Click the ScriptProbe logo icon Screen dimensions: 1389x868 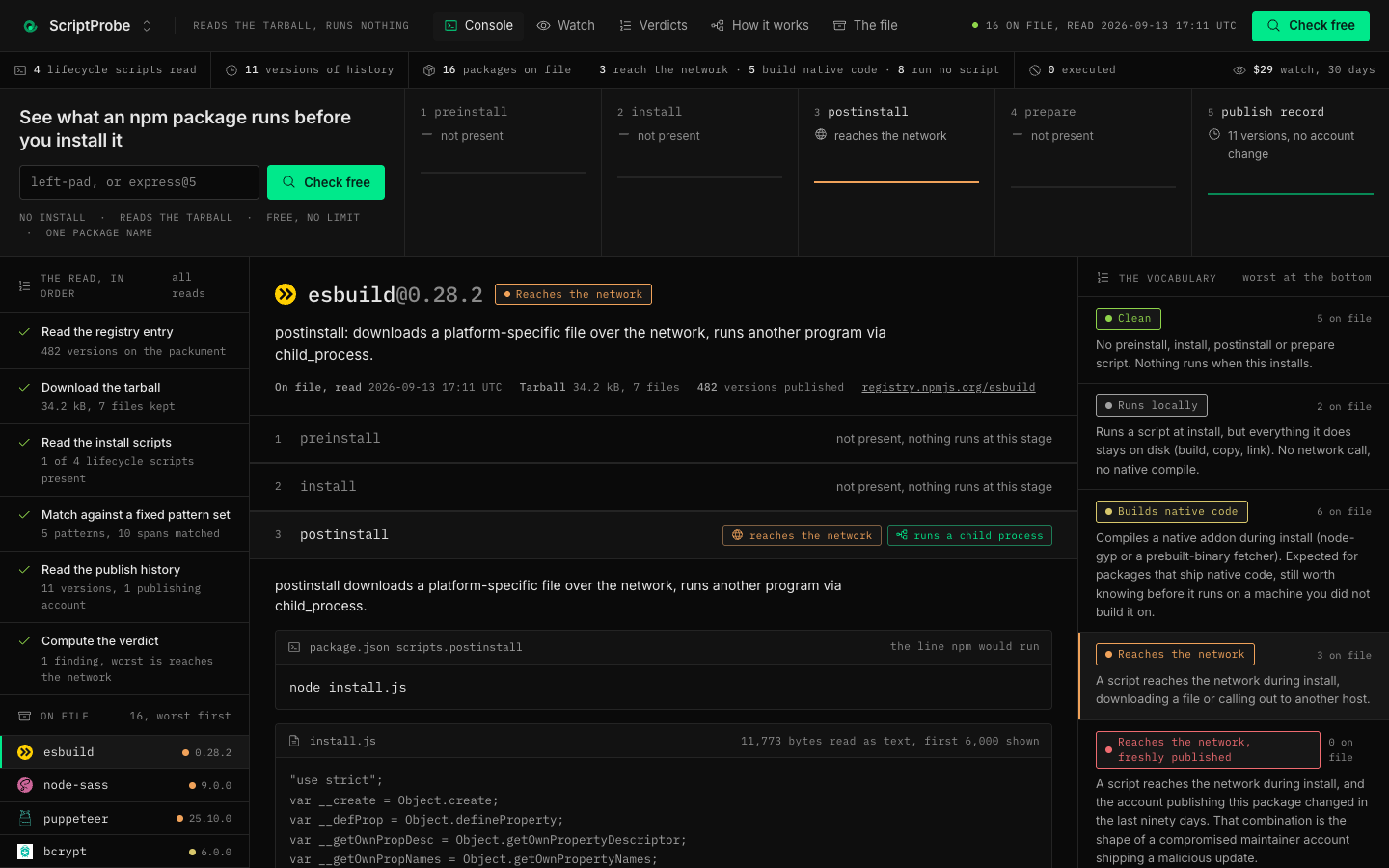[x=30, y=26]
